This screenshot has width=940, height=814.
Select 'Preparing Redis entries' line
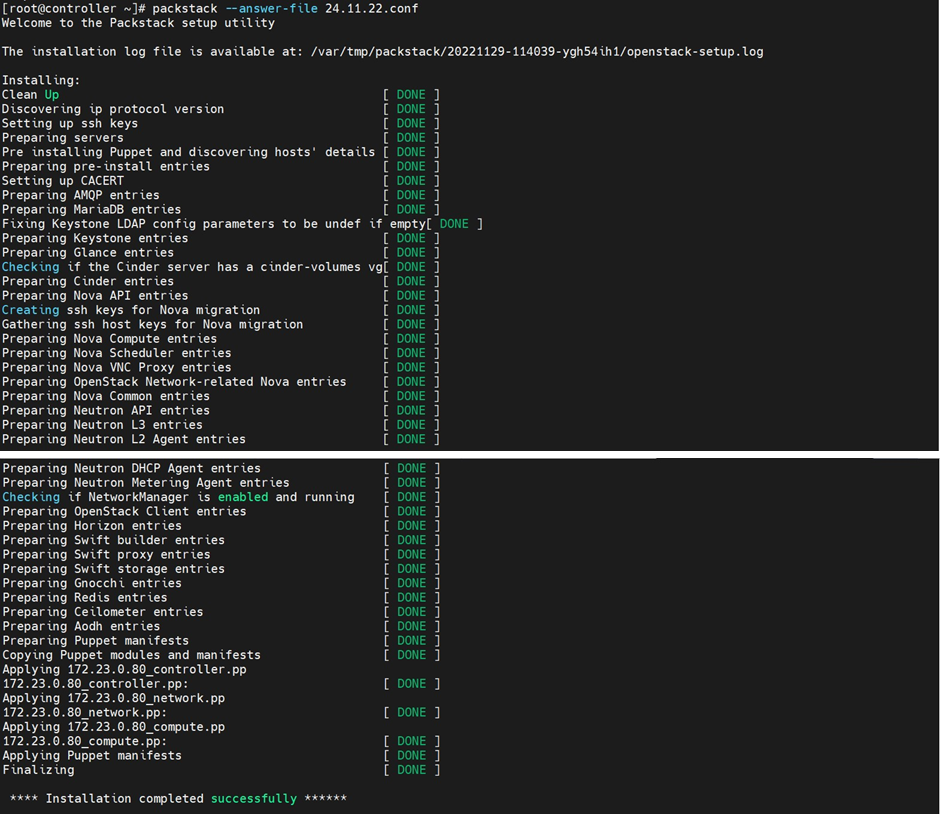(x=85, y=598)
